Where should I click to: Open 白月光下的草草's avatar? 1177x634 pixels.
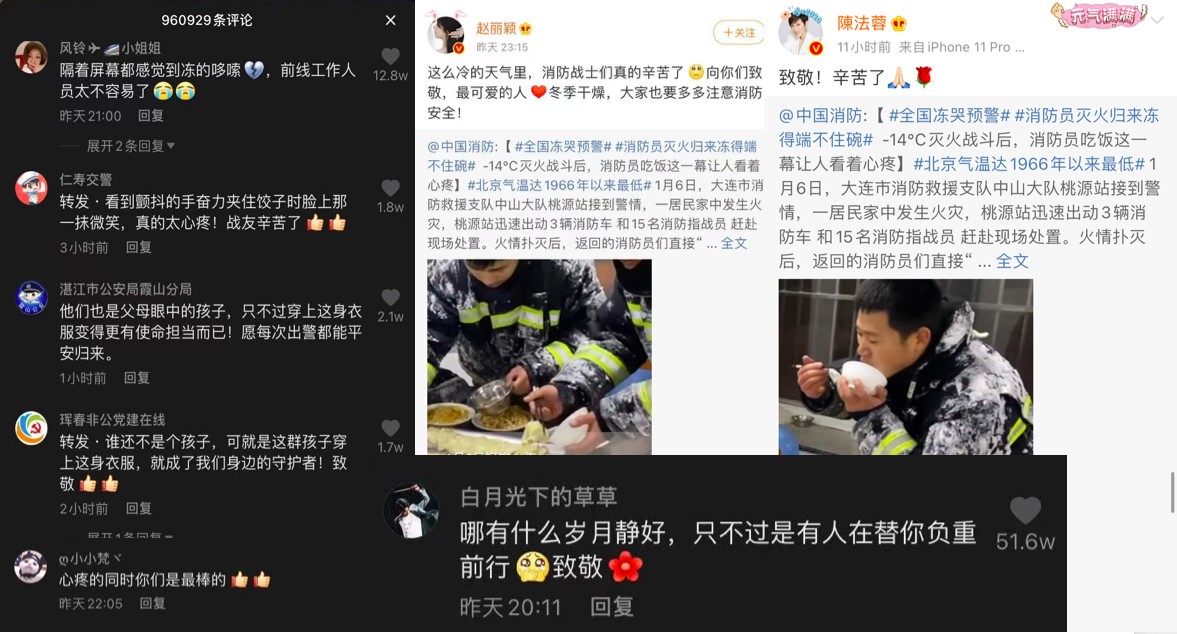[x=411, y=511]
